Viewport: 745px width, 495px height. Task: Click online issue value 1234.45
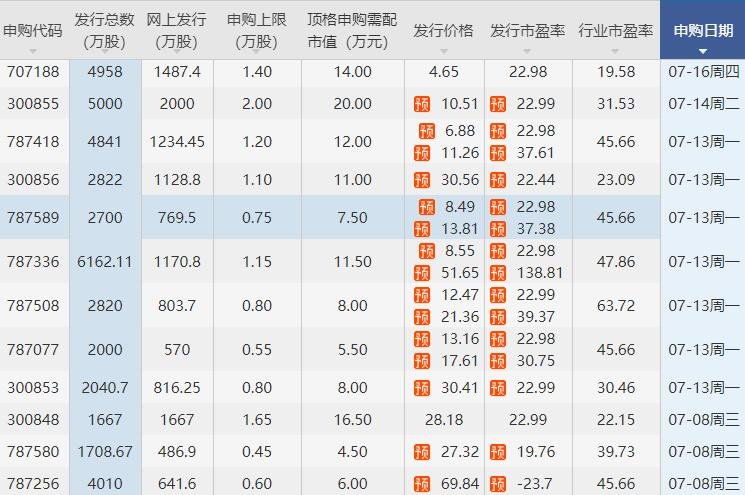click(x=177, y=142)
